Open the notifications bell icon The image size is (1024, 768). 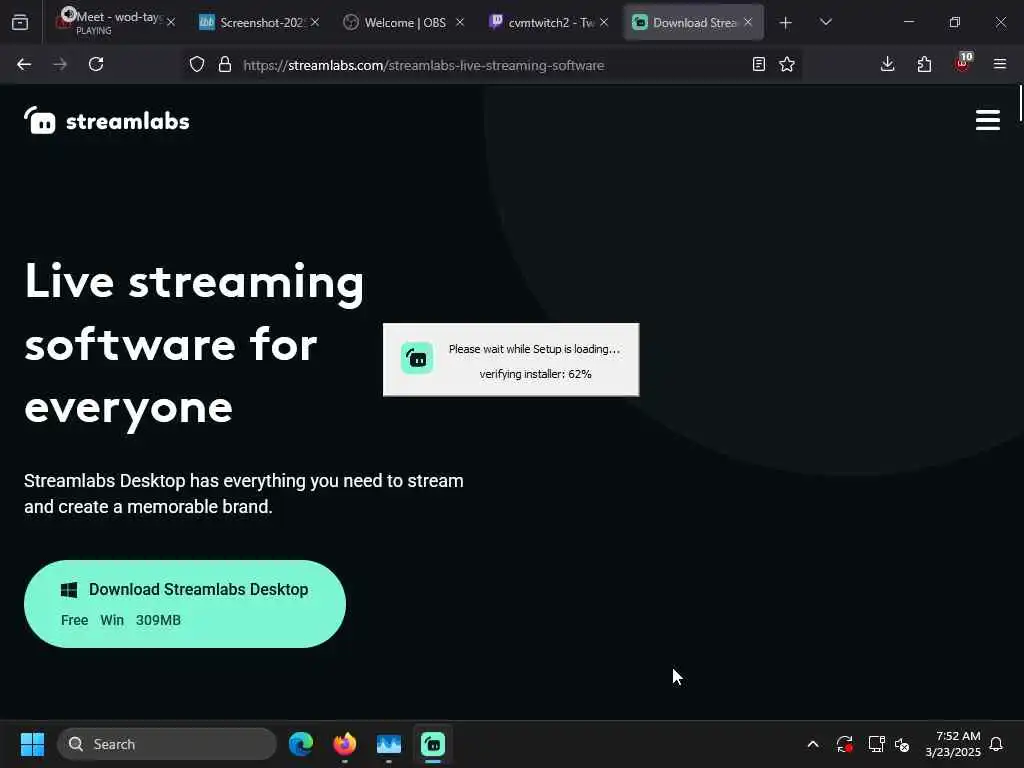996,744
